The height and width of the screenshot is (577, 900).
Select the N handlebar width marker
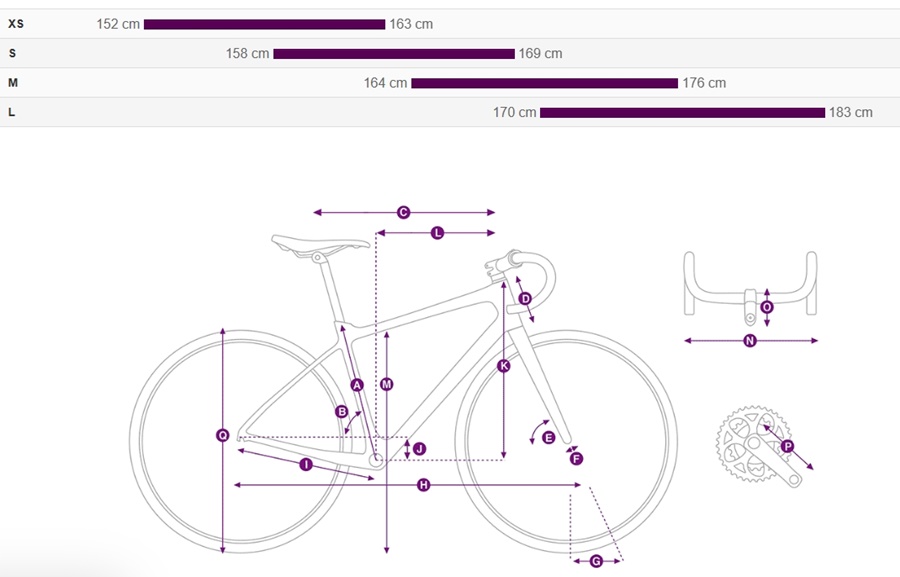750,341
